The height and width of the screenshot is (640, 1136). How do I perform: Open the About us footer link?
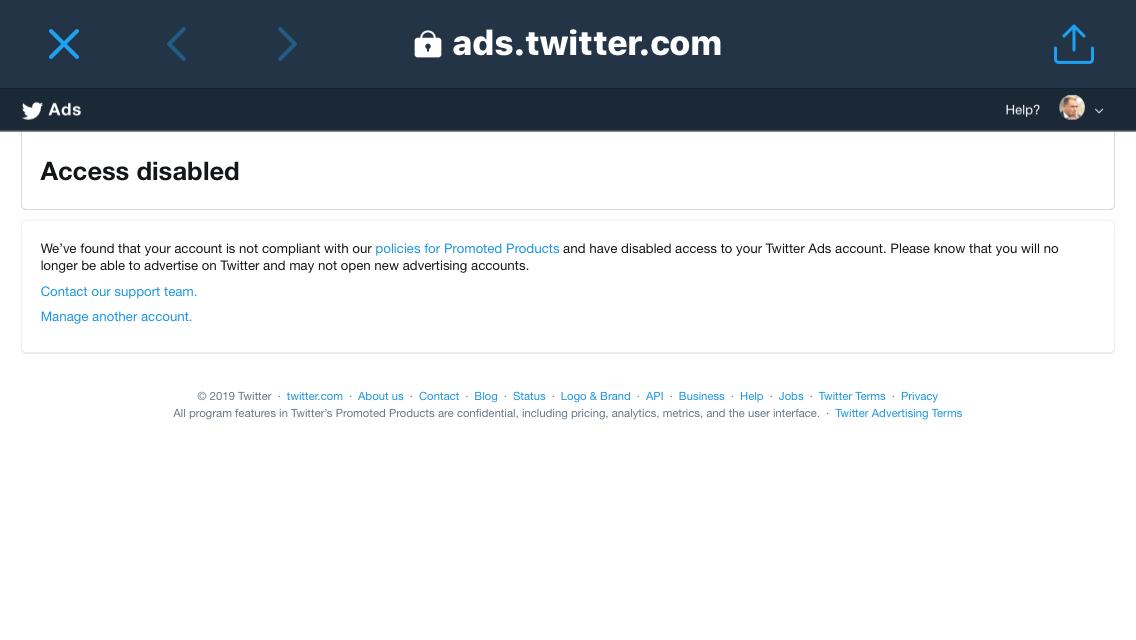(380, 396)
